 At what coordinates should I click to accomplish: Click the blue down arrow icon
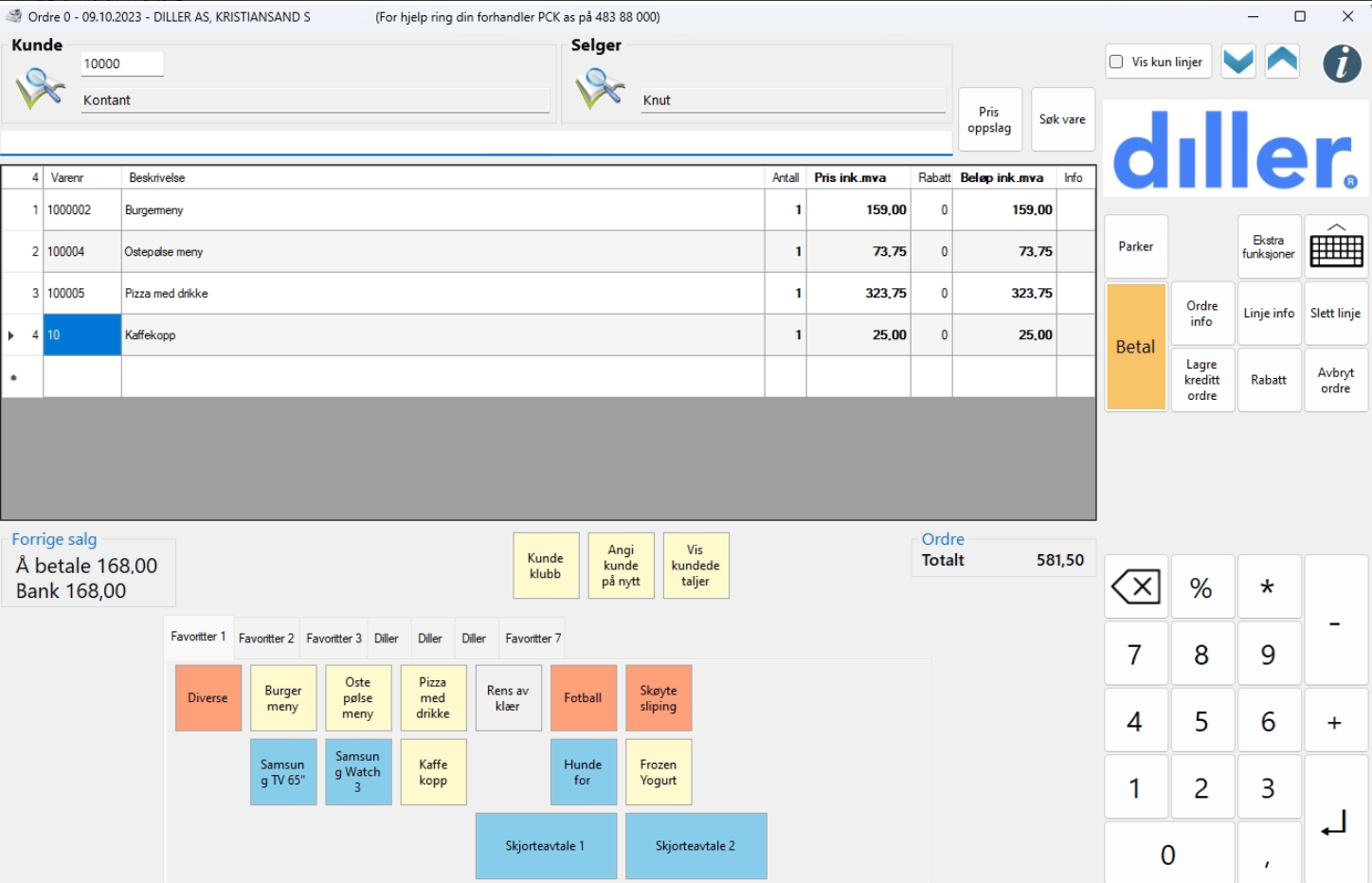(x=1238, y=62)
